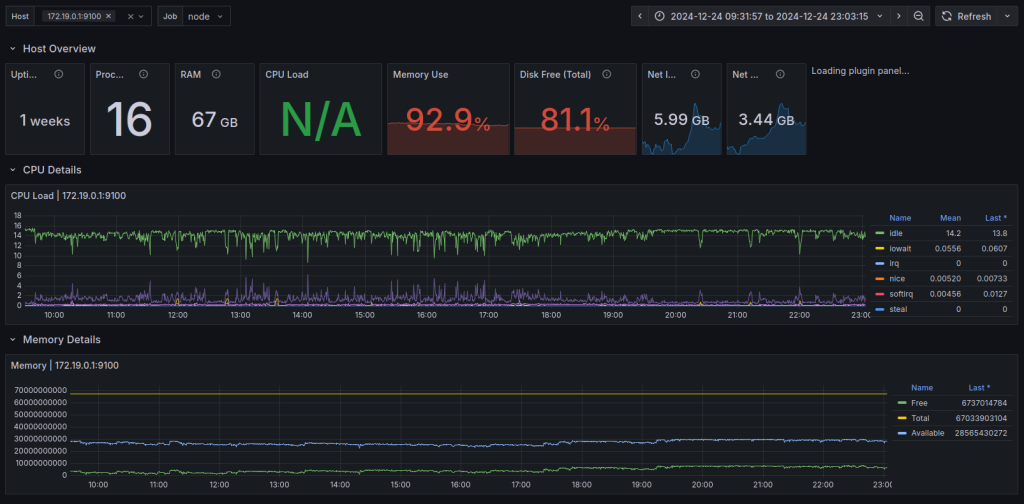Image resolution: width=1024 pixels, height=504 pixels.
Task: Sort CPU legend by Name column
Action: [x=900, y=218]
